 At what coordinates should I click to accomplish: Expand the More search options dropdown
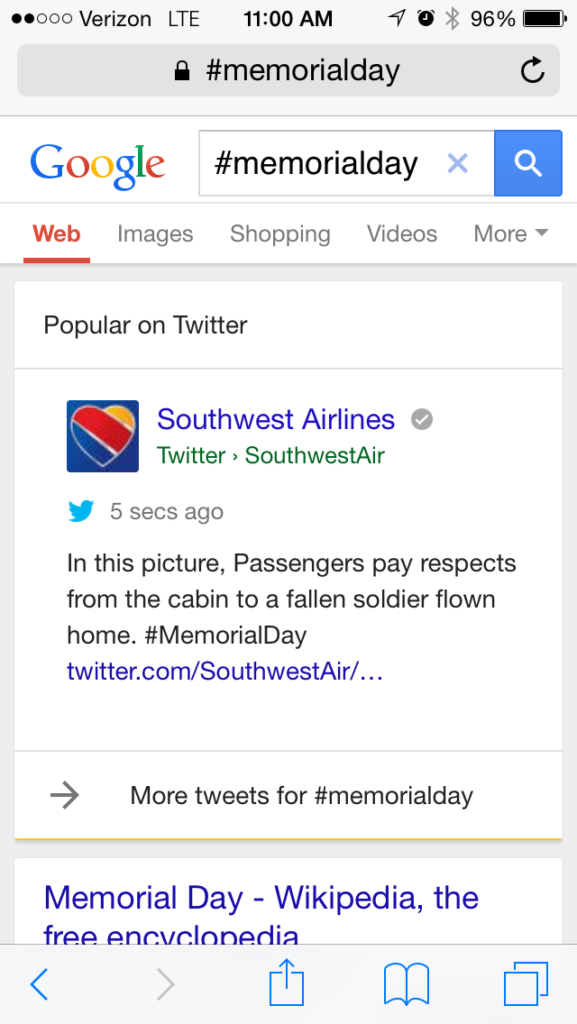click(x=511, y=234)
